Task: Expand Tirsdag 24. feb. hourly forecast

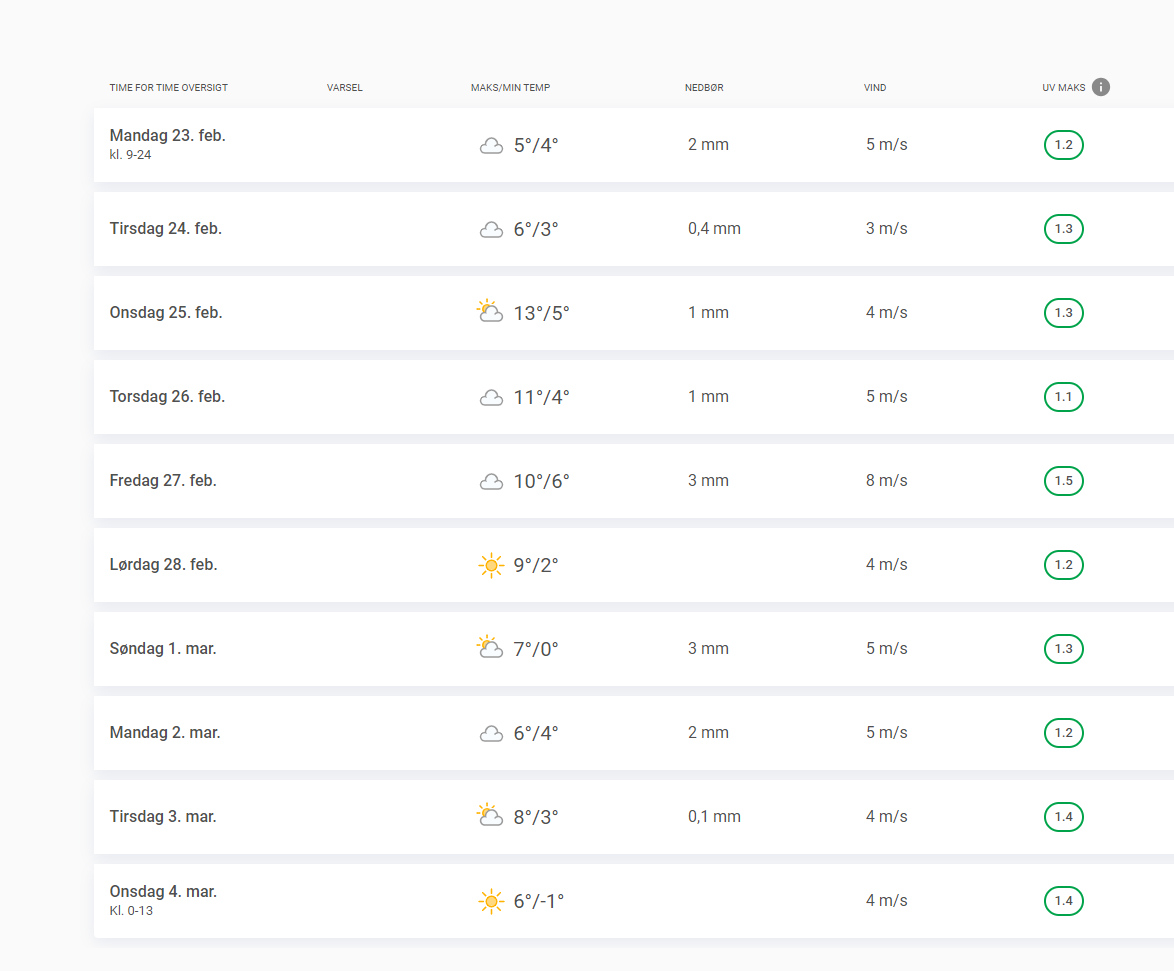Action: [166, 229]
